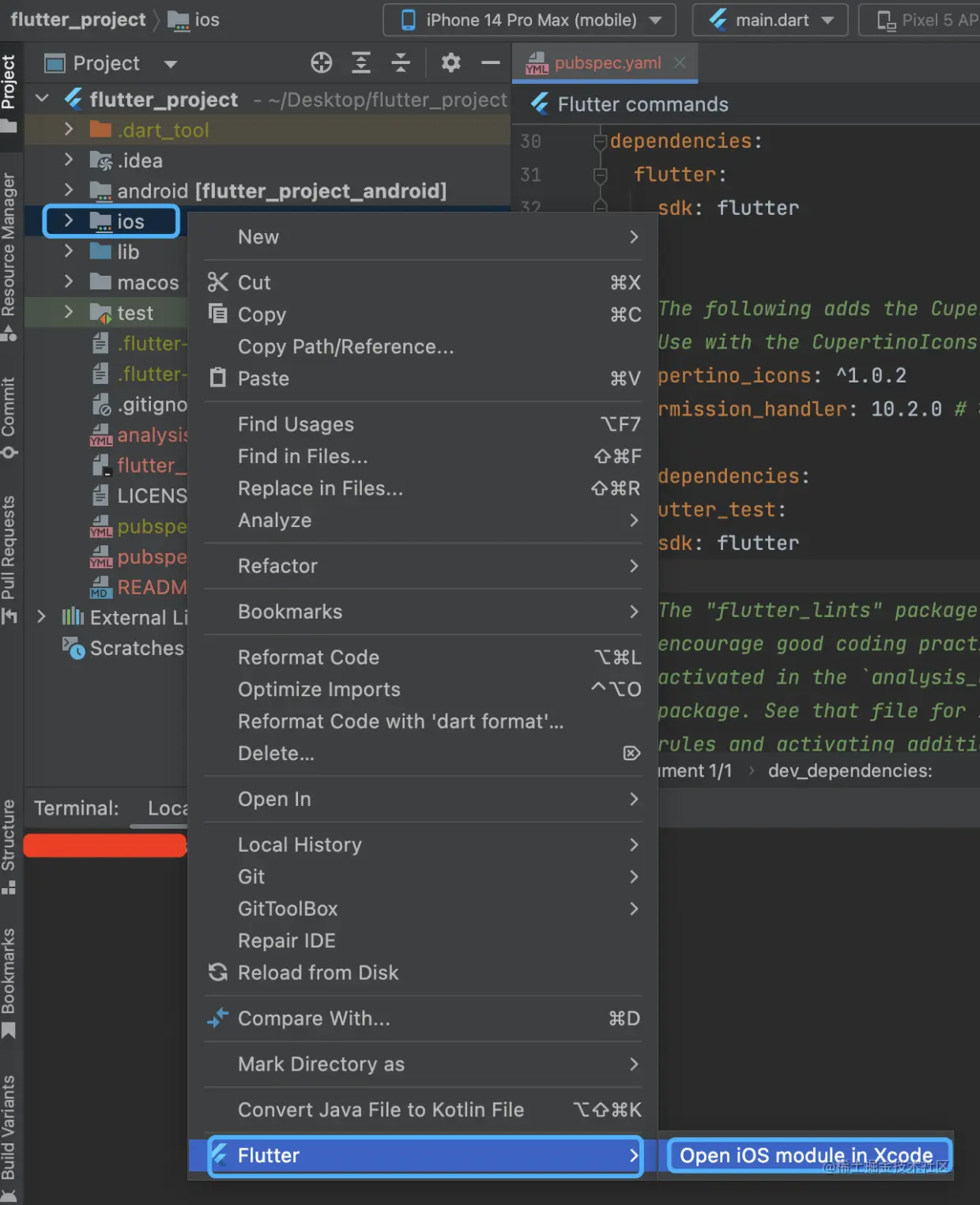
Task: Choose Convert Java File to Kotlin File
Action: click(423, 1110)
